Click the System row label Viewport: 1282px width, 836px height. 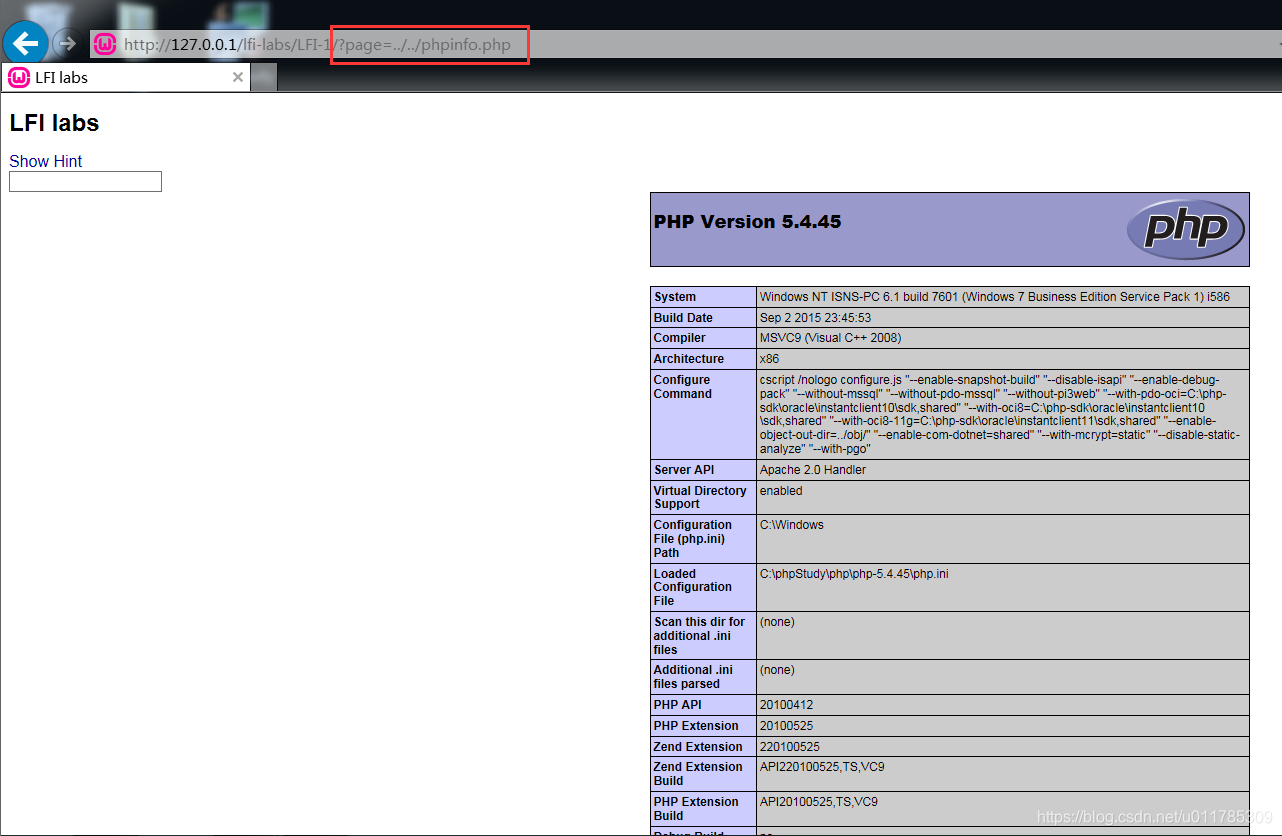pos(675,297)
